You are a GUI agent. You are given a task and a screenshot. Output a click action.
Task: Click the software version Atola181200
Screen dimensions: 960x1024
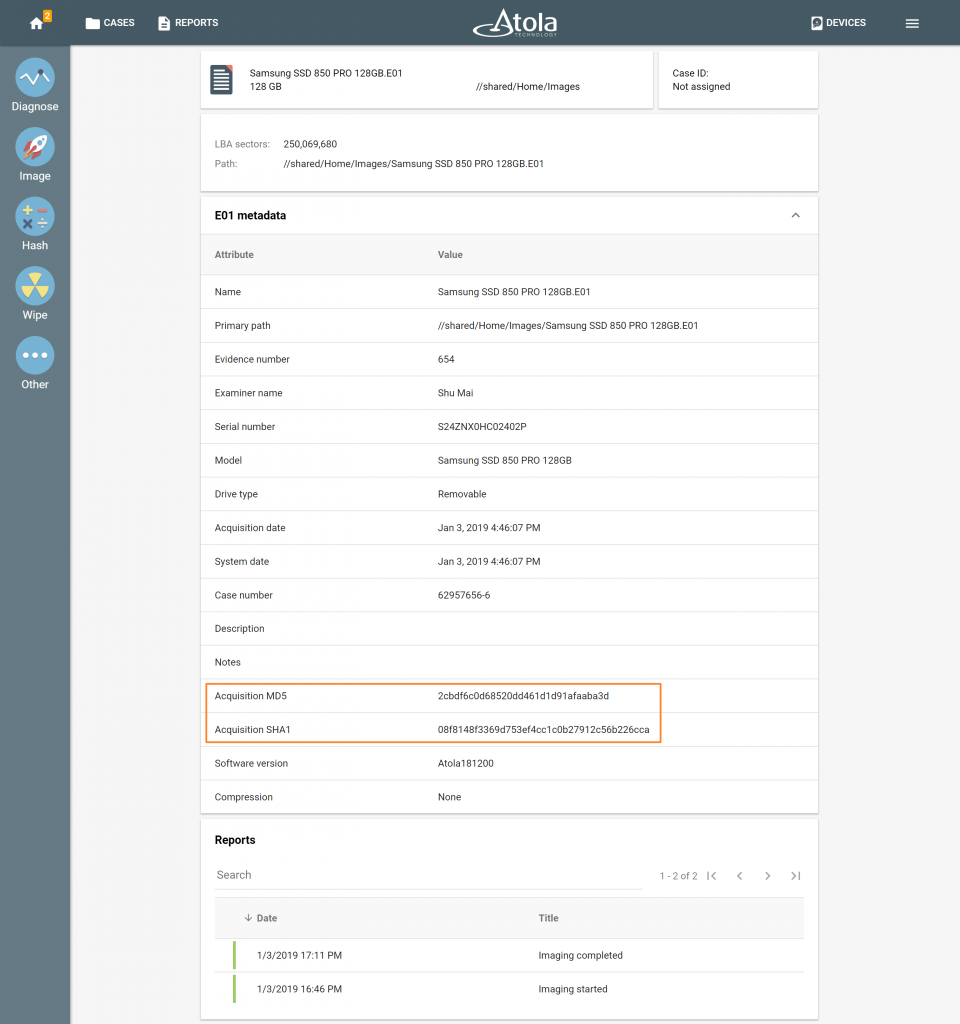click(466, 763)
